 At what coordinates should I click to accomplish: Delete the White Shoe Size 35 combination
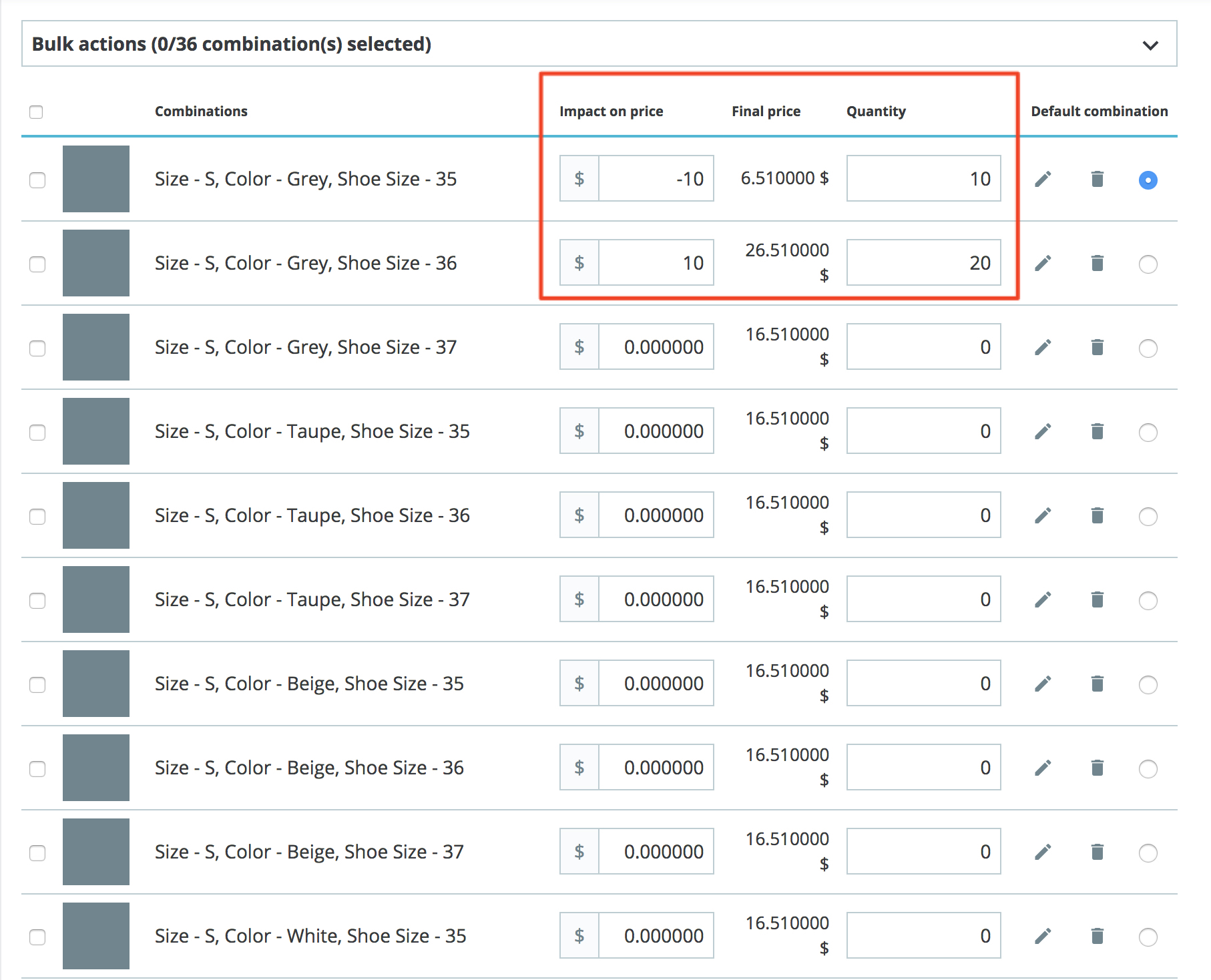coord(1097,936)
